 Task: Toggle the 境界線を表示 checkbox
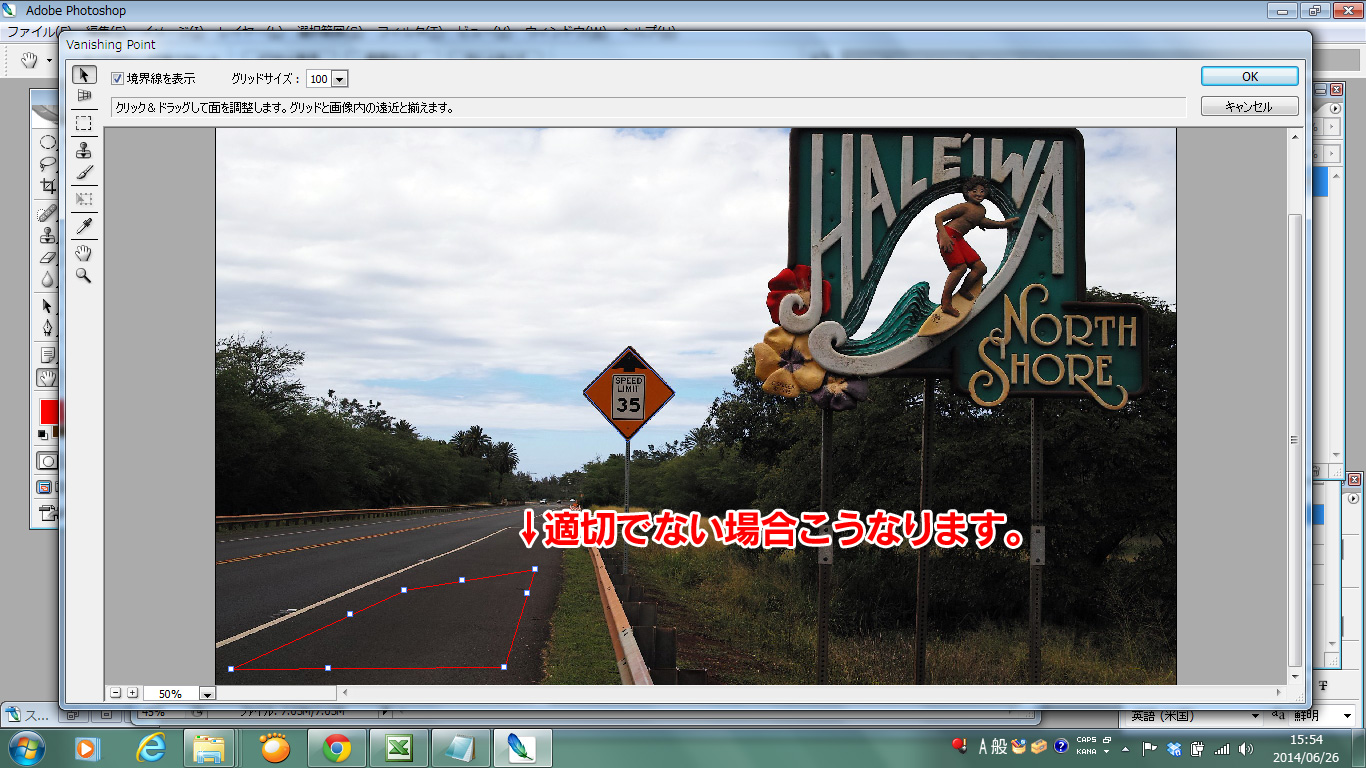coord(117,79)
